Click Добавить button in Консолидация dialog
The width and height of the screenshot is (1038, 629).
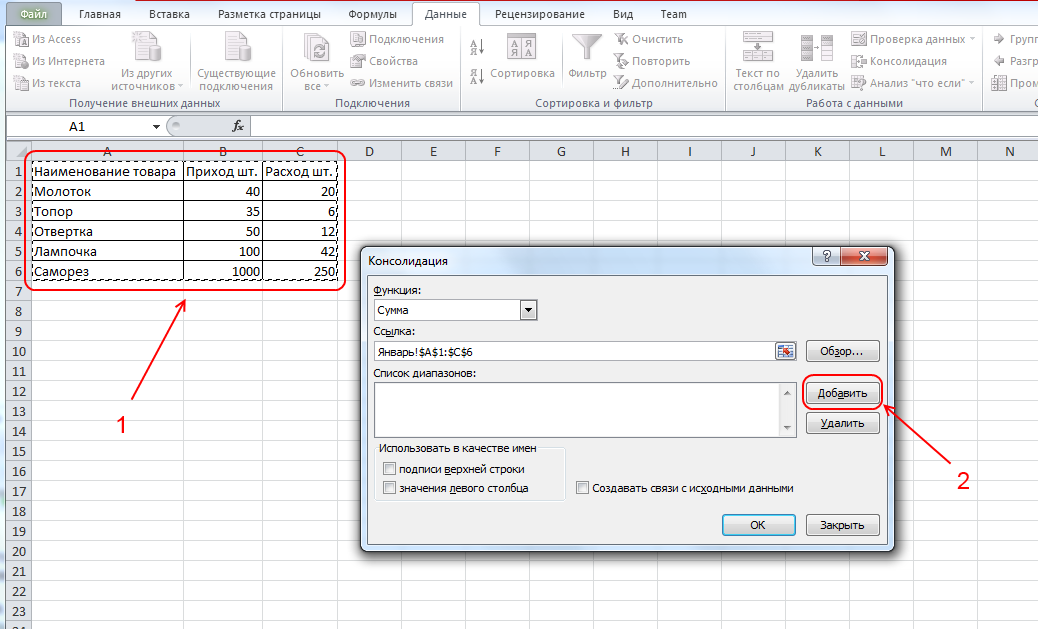point(842,393)
